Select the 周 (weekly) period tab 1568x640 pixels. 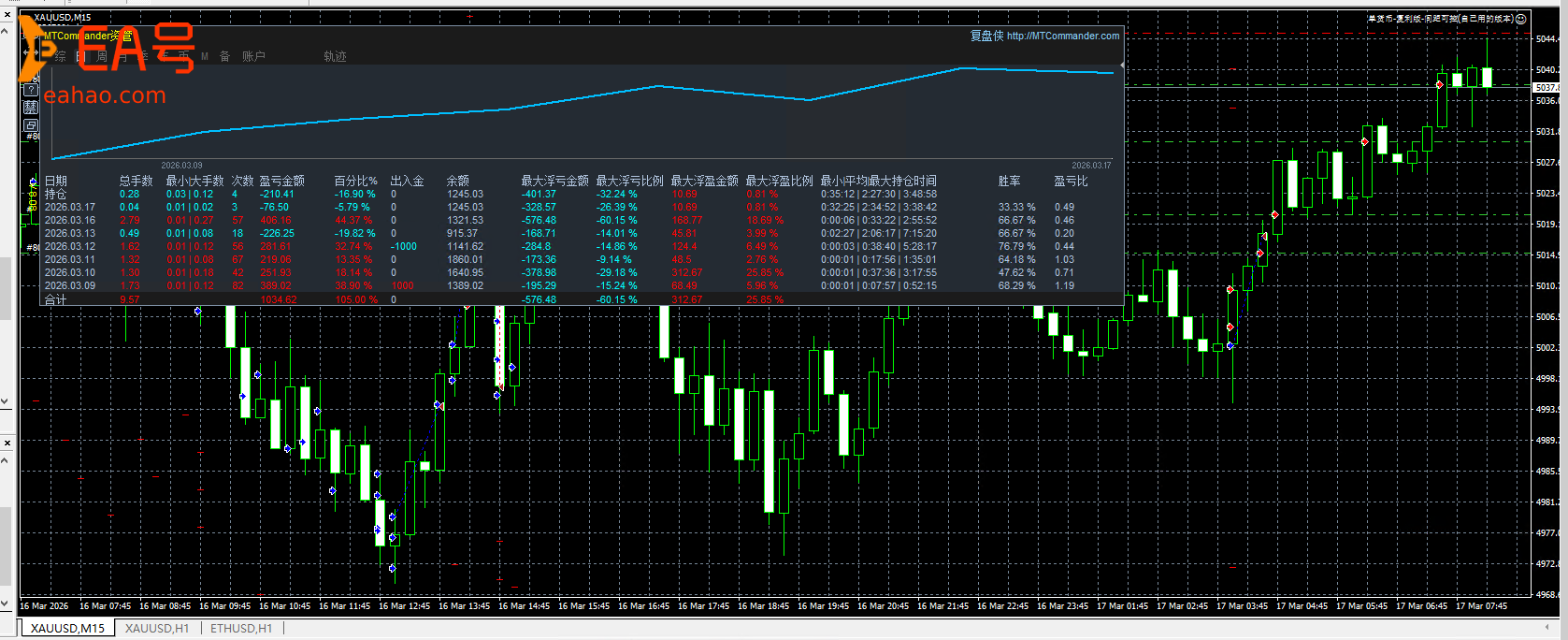click(101, 57)
